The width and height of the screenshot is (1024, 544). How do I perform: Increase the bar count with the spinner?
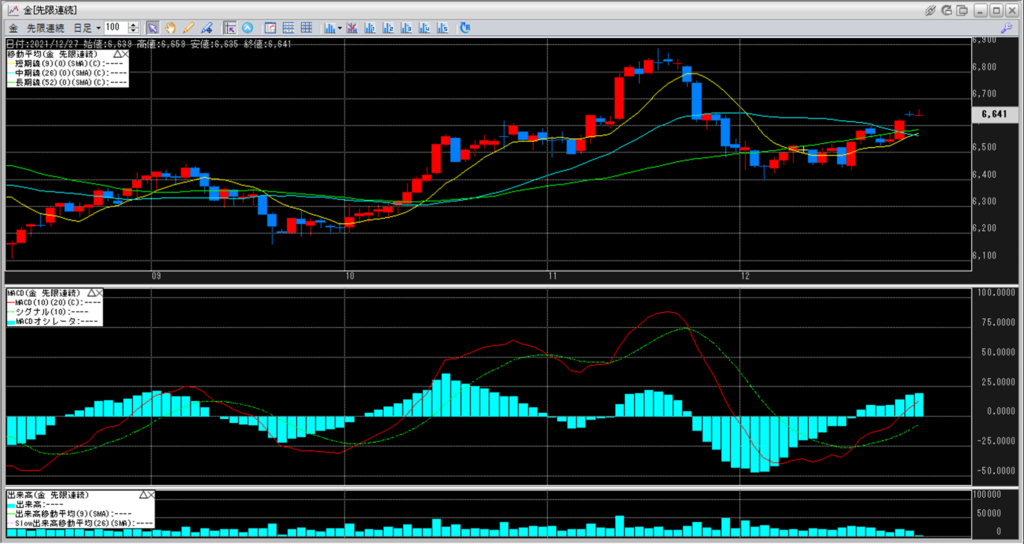click(x=134, y=24)
